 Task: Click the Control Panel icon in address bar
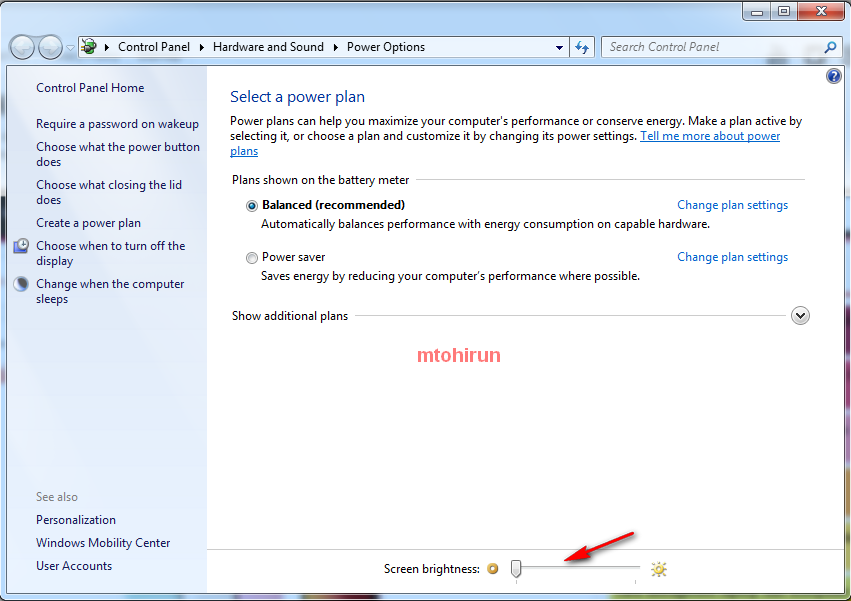point(90,47)
